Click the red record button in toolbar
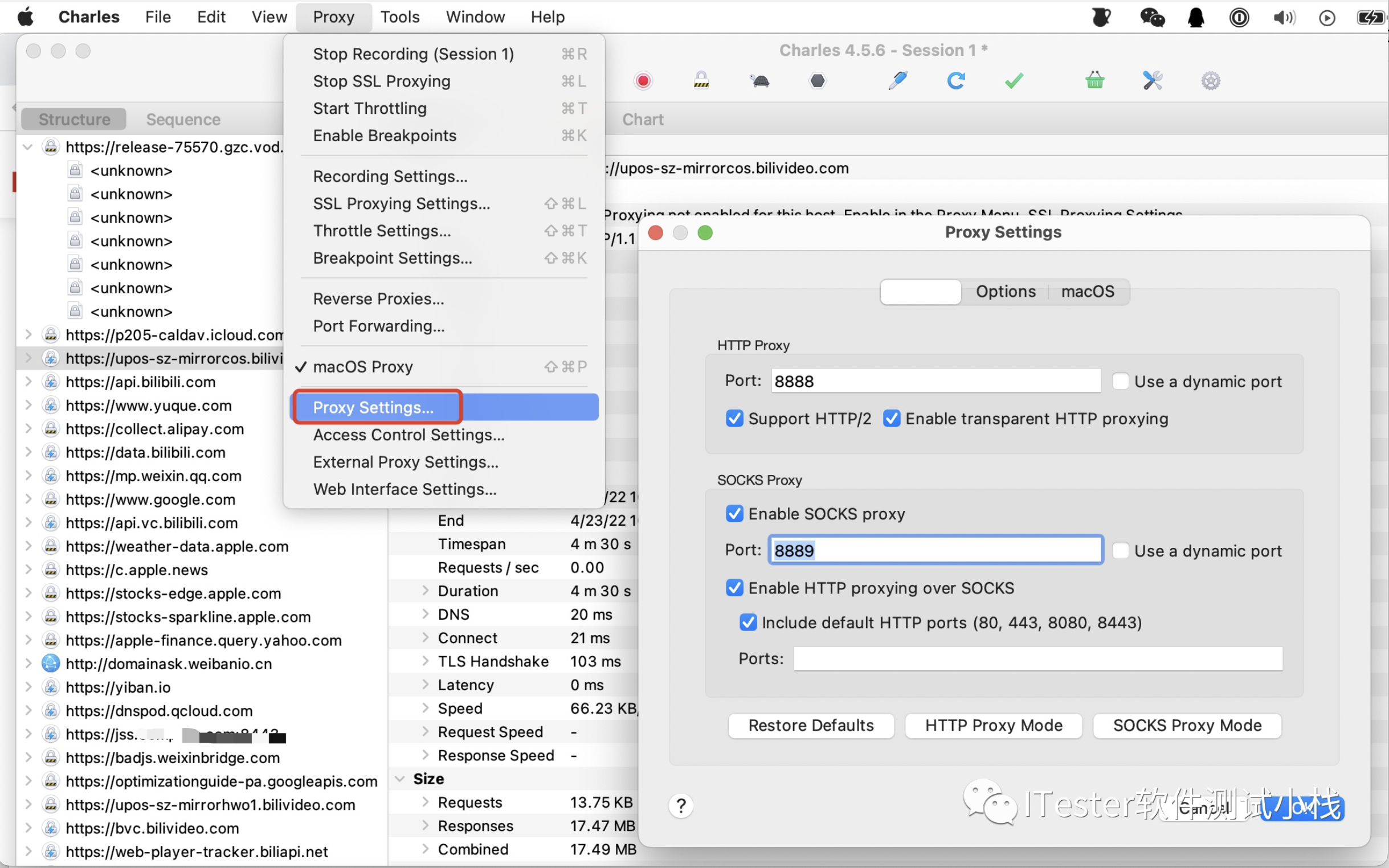Screen dimensions: 1389x868 click(643, 81)
